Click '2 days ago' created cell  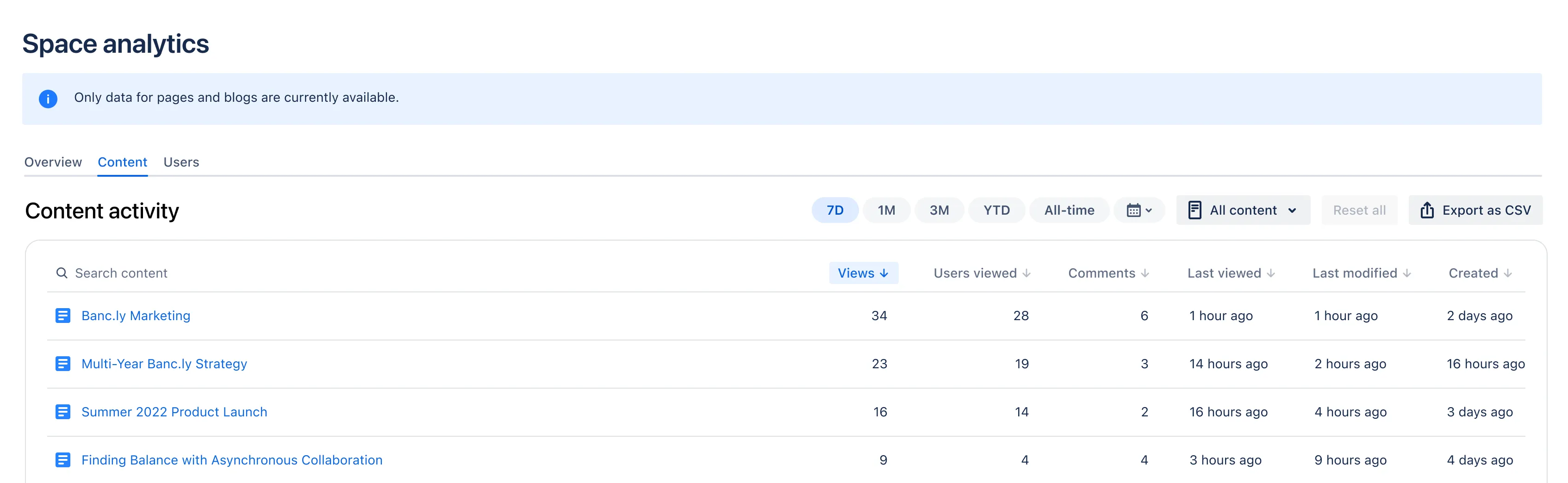click(x=1480, y=316)
